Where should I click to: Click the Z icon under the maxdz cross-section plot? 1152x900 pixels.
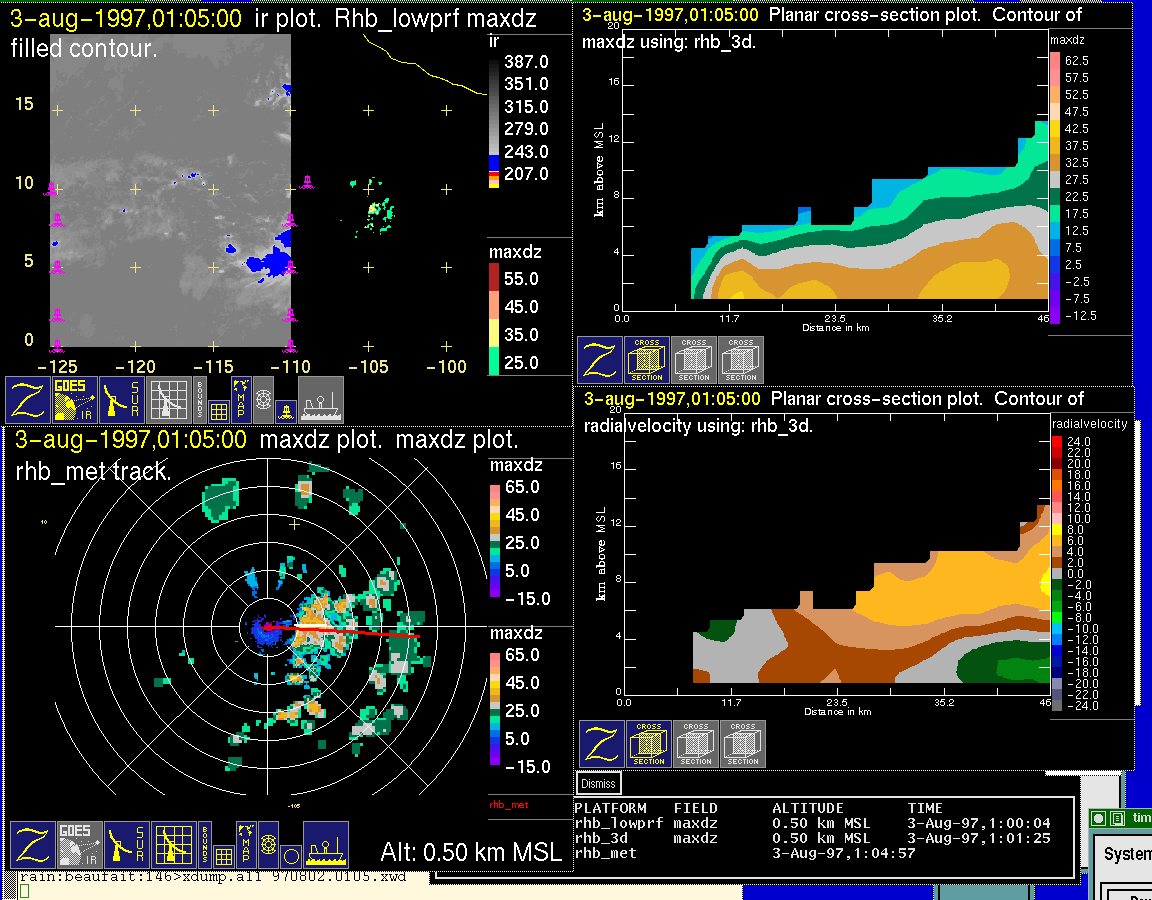point(599,360)
